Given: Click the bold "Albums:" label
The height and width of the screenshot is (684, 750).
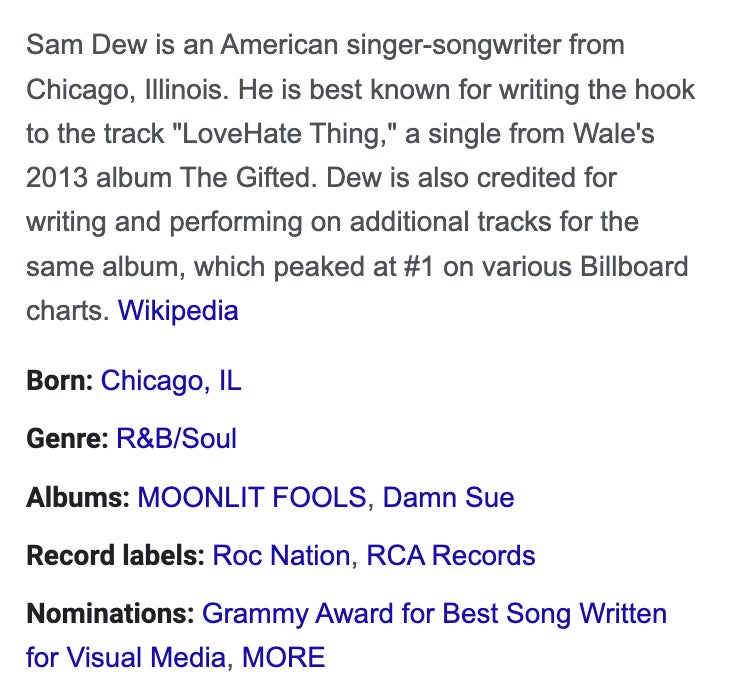Looking at the screenshot, I should (78, 497).
